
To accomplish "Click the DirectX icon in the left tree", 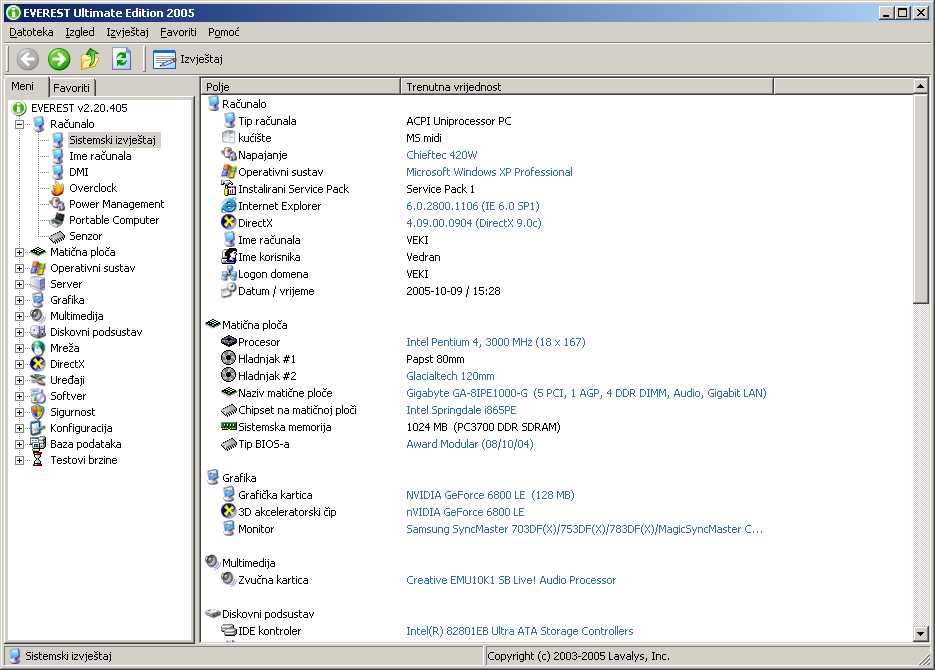I will [39, 364].
